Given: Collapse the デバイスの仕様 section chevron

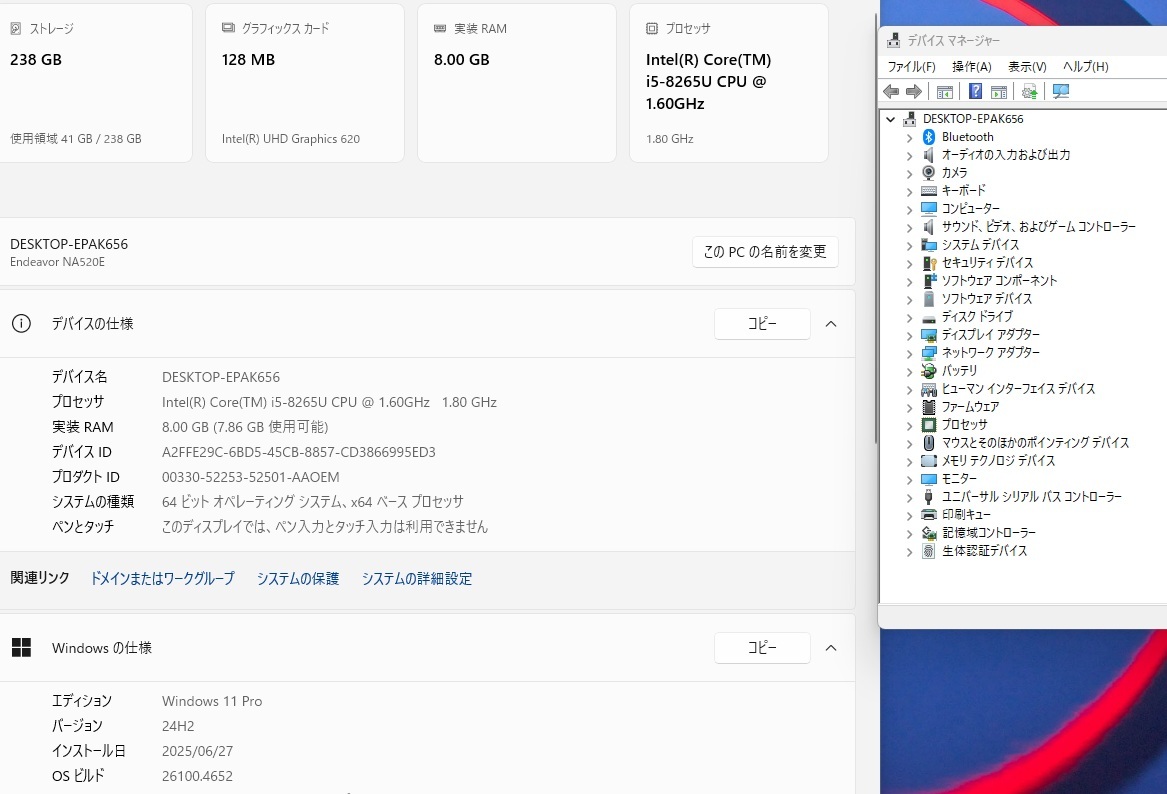Looking at the screenshot, I should coord(831,324).
